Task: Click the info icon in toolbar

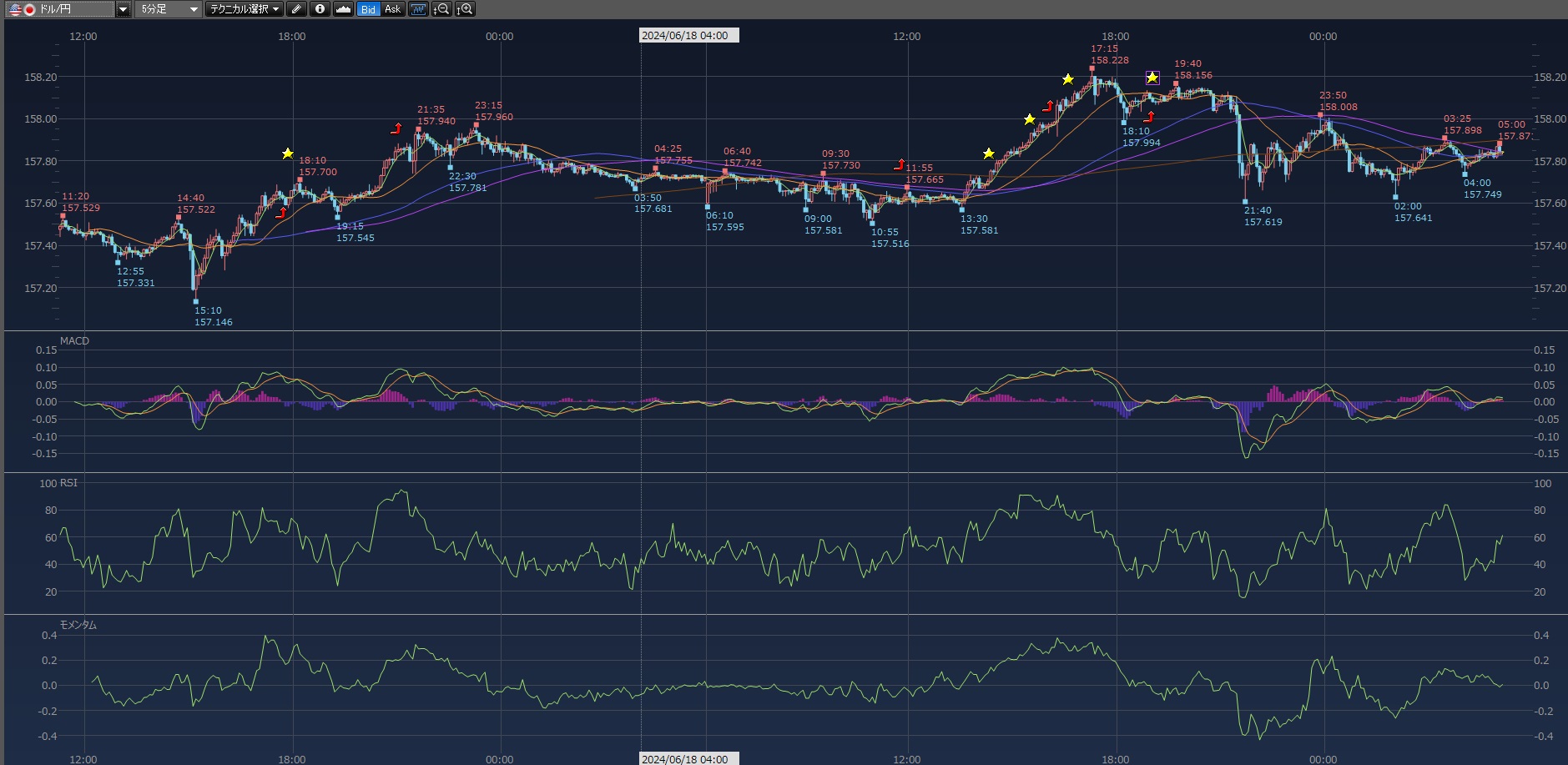Action: click(x=320, y=9)
